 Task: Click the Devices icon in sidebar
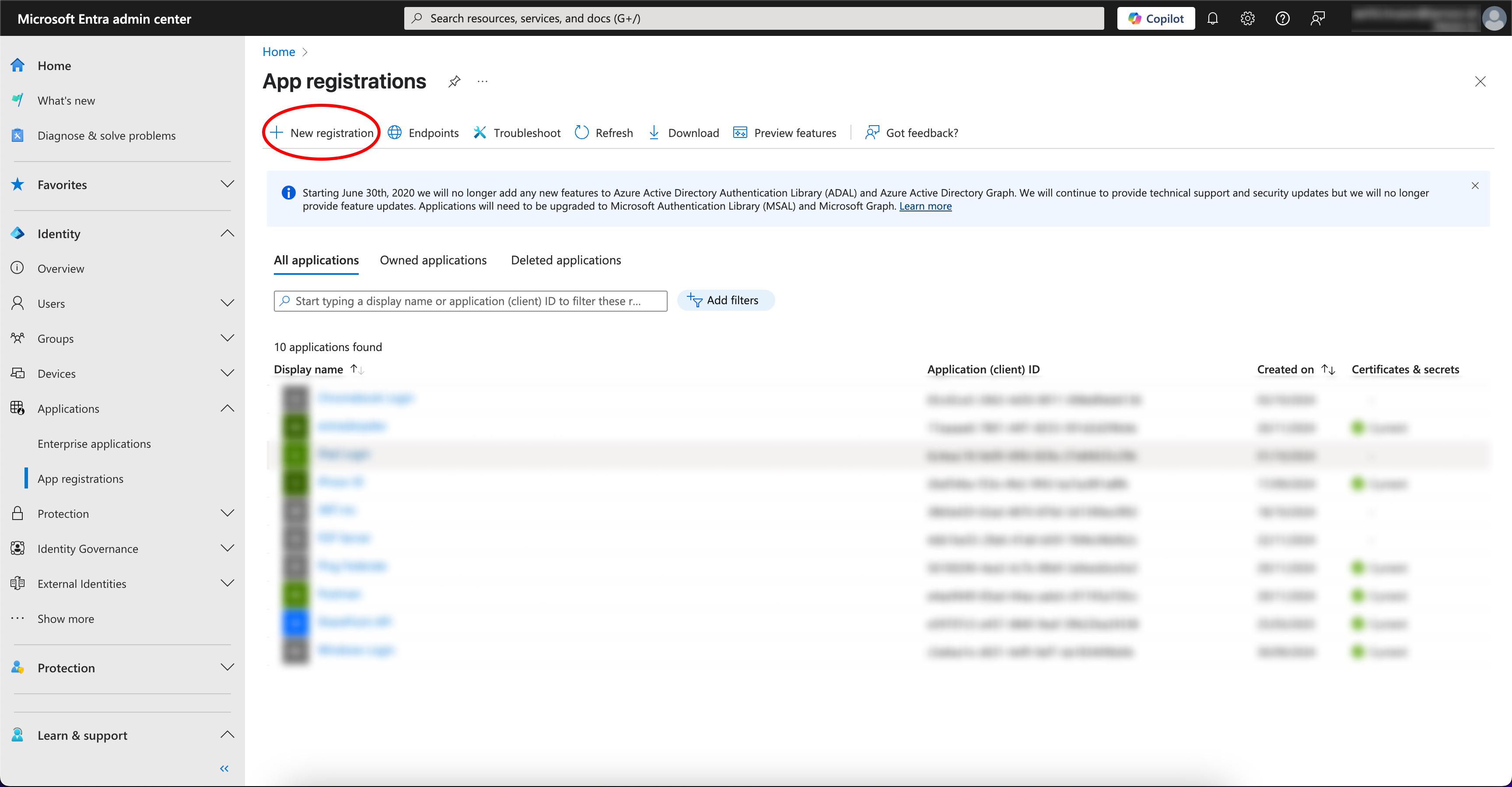click(x=17, y=373)
